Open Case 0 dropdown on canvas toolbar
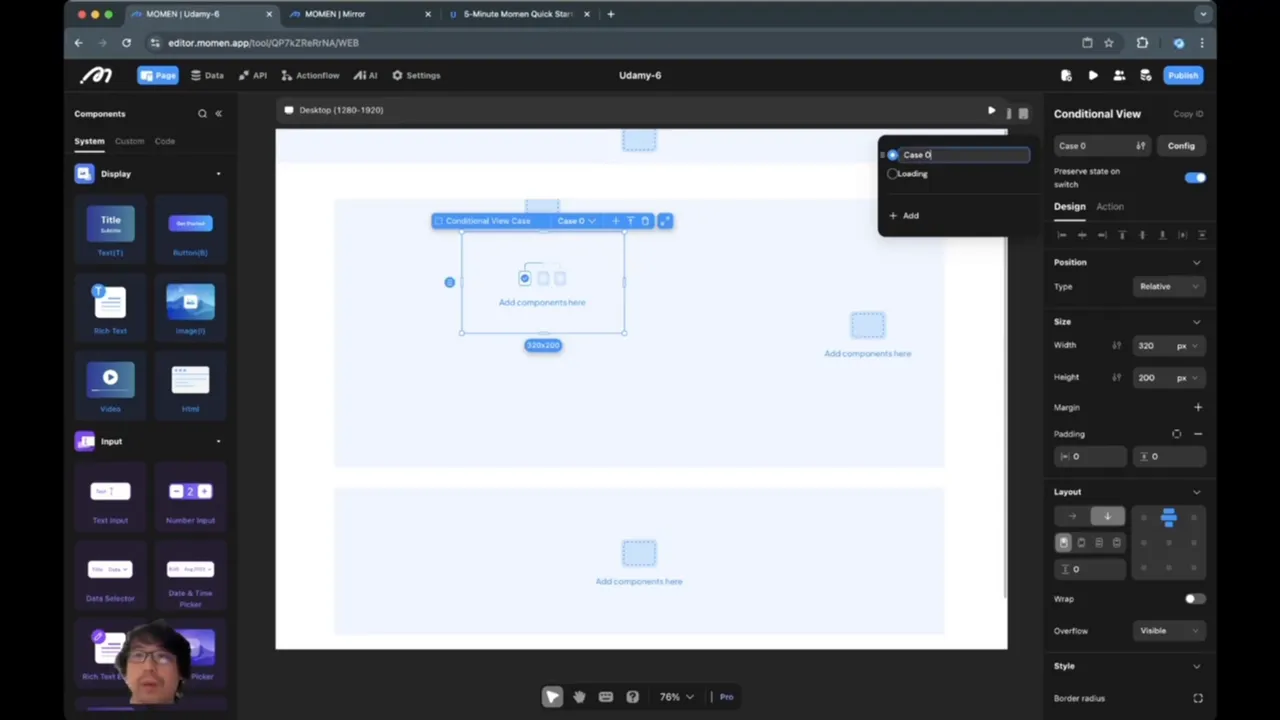1280x720 pixels. tap(575, 221)
